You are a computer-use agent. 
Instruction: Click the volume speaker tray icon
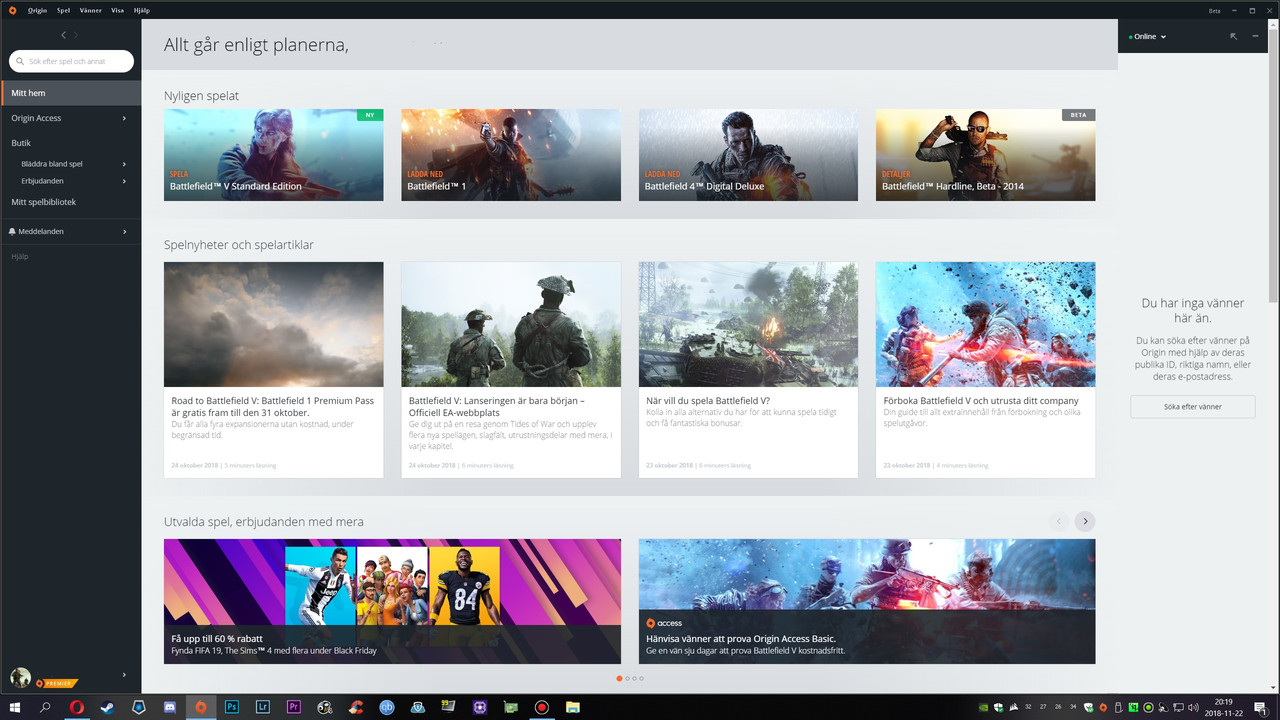click(x=1194, y=708)
